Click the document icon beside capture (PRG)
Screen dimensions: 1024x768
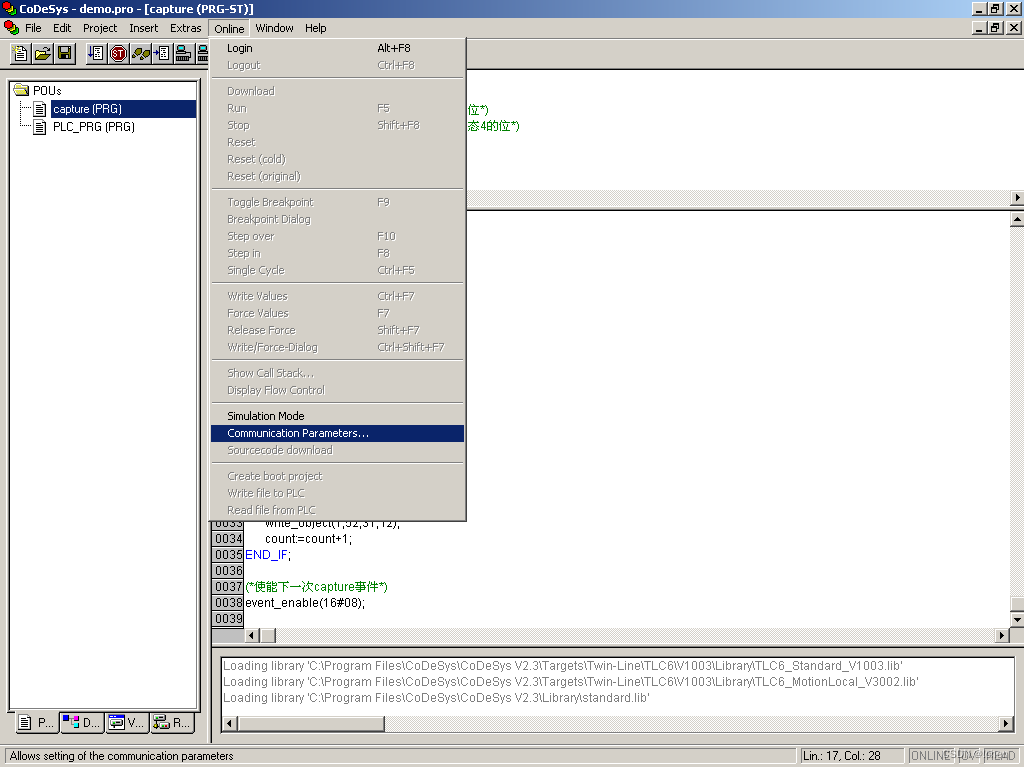coord(40,108)
